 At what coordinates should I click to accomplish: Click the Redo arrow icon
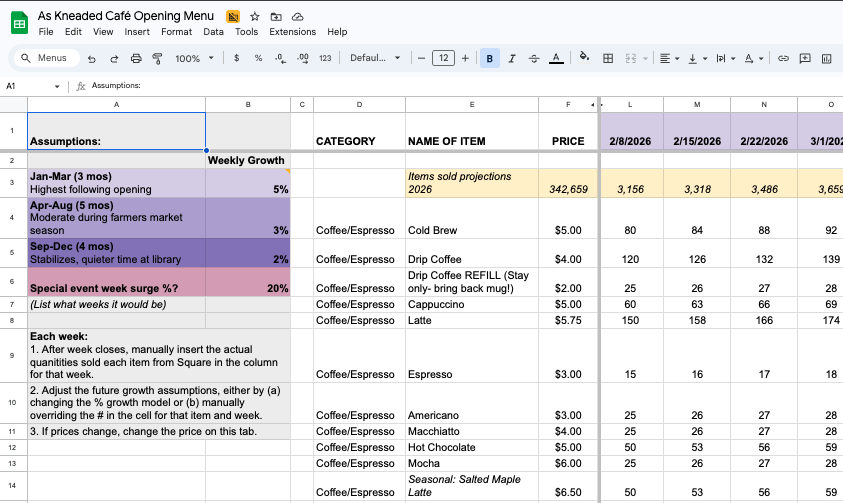[114, 59]
